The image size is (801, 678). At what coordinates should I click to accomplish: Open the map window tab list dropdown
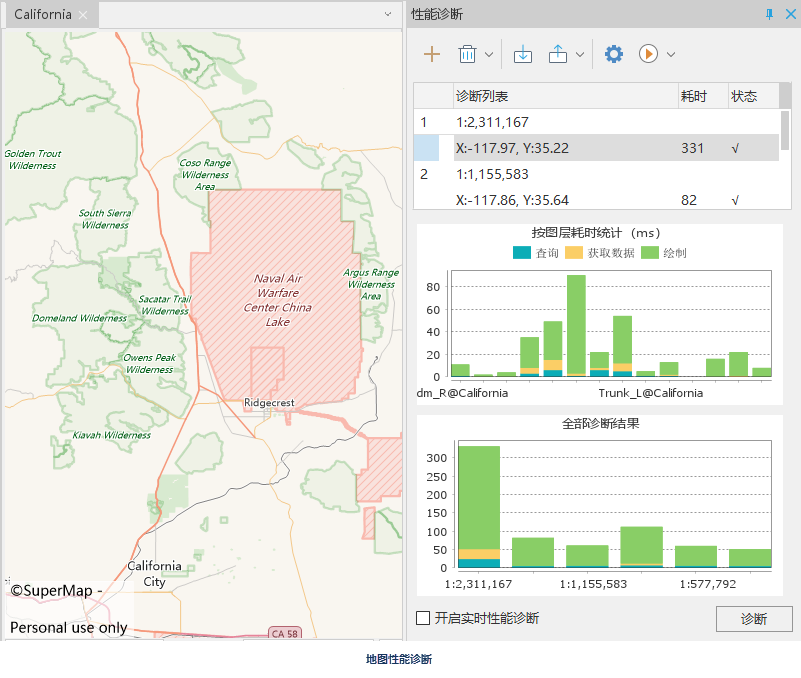pyautogui.click(x=388, y=15)
